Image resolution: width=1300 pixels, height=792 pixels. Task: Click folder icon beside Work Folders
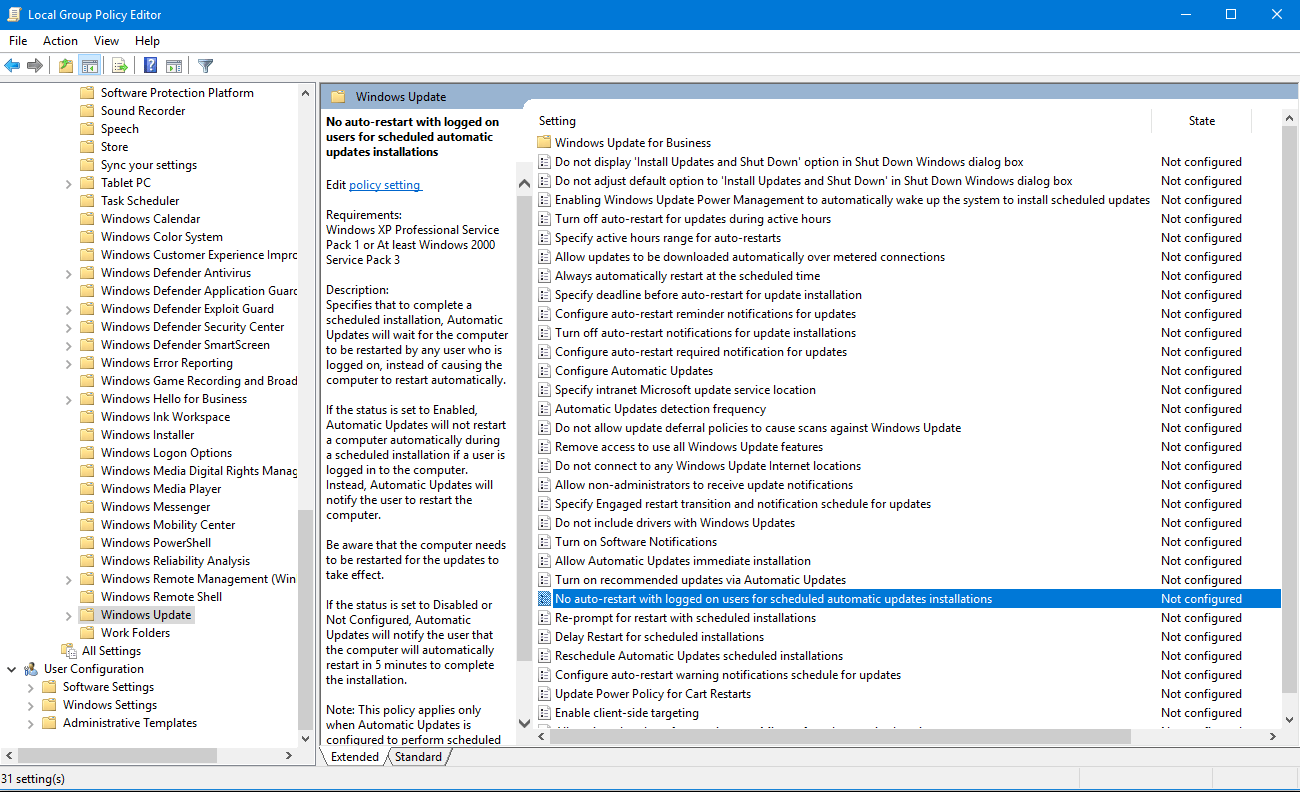(87, 633)
